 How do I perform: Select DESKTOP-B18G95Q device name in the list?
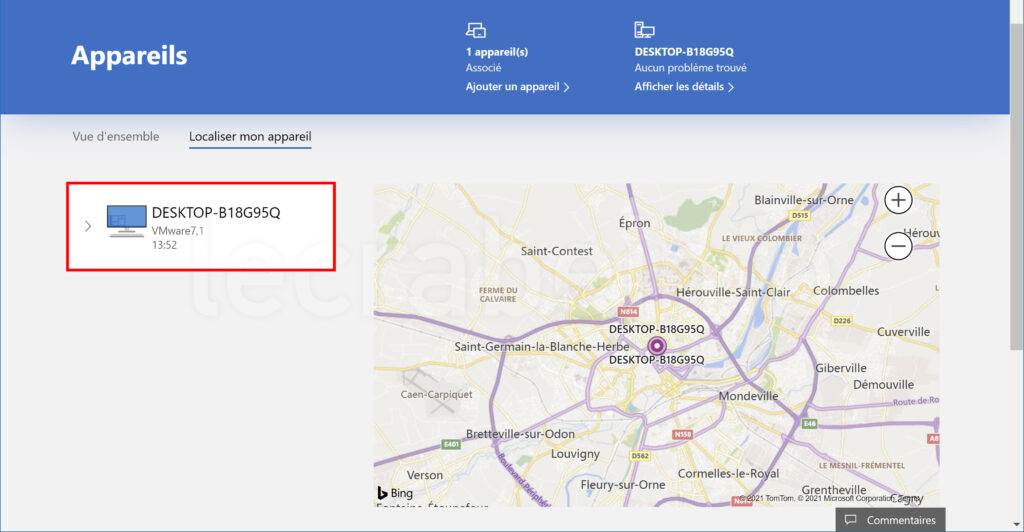tap(216, 213)
